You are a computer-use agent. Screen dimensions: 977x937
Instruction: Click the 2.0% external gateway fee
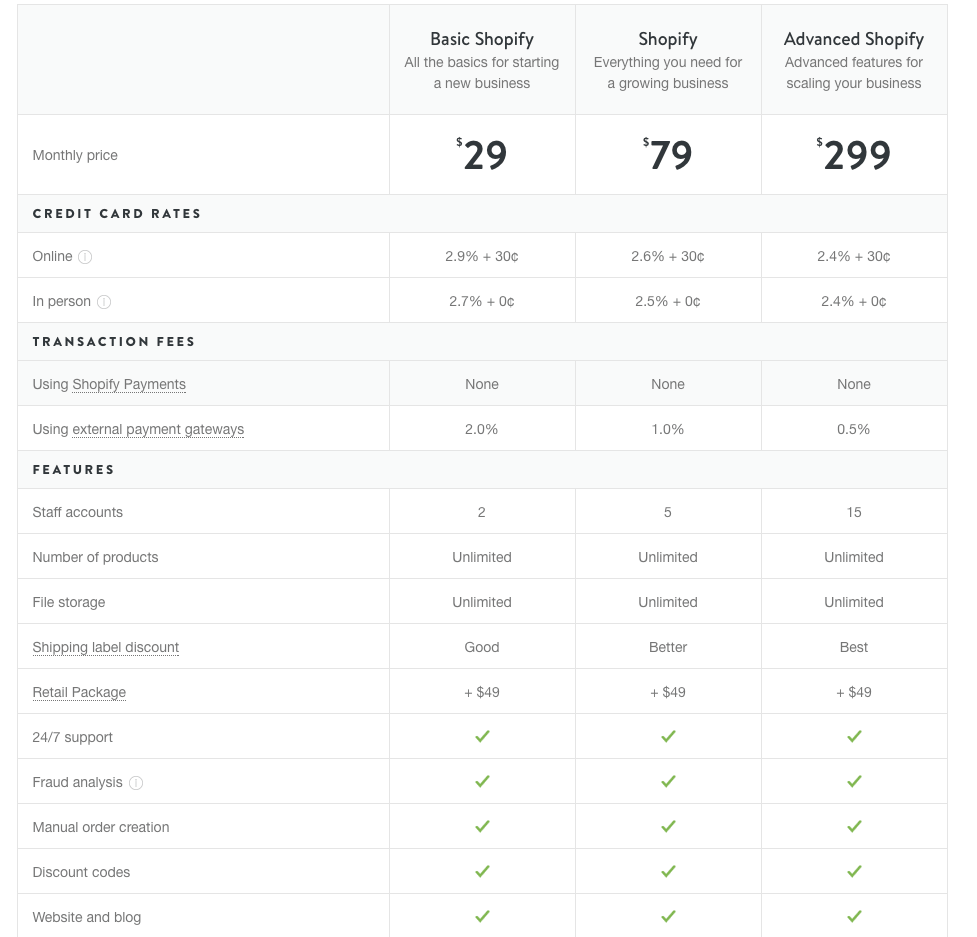pyautogui.click(x=482, y=429)
